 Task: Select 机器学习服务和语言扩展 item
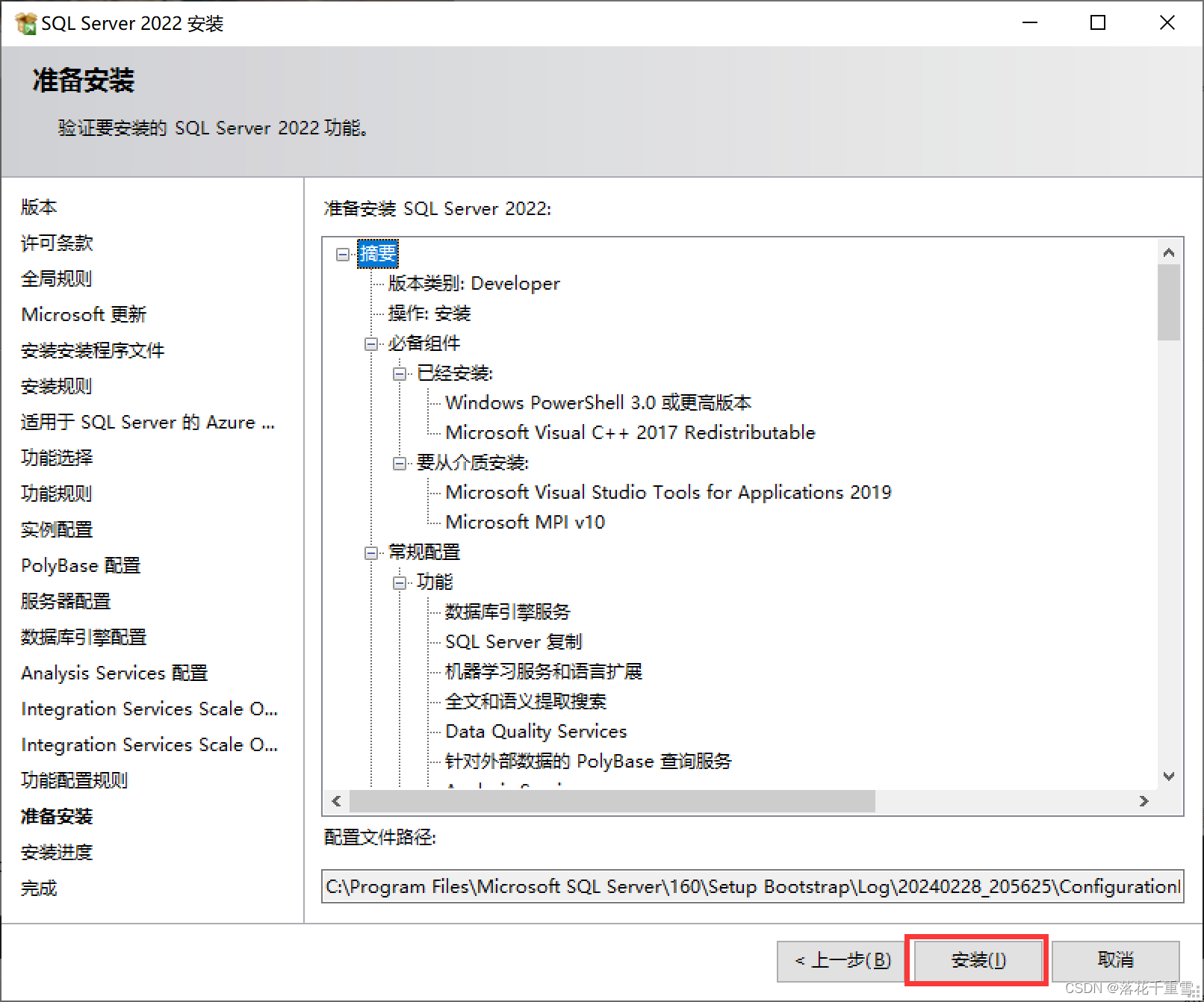click(x=544, y=672)
